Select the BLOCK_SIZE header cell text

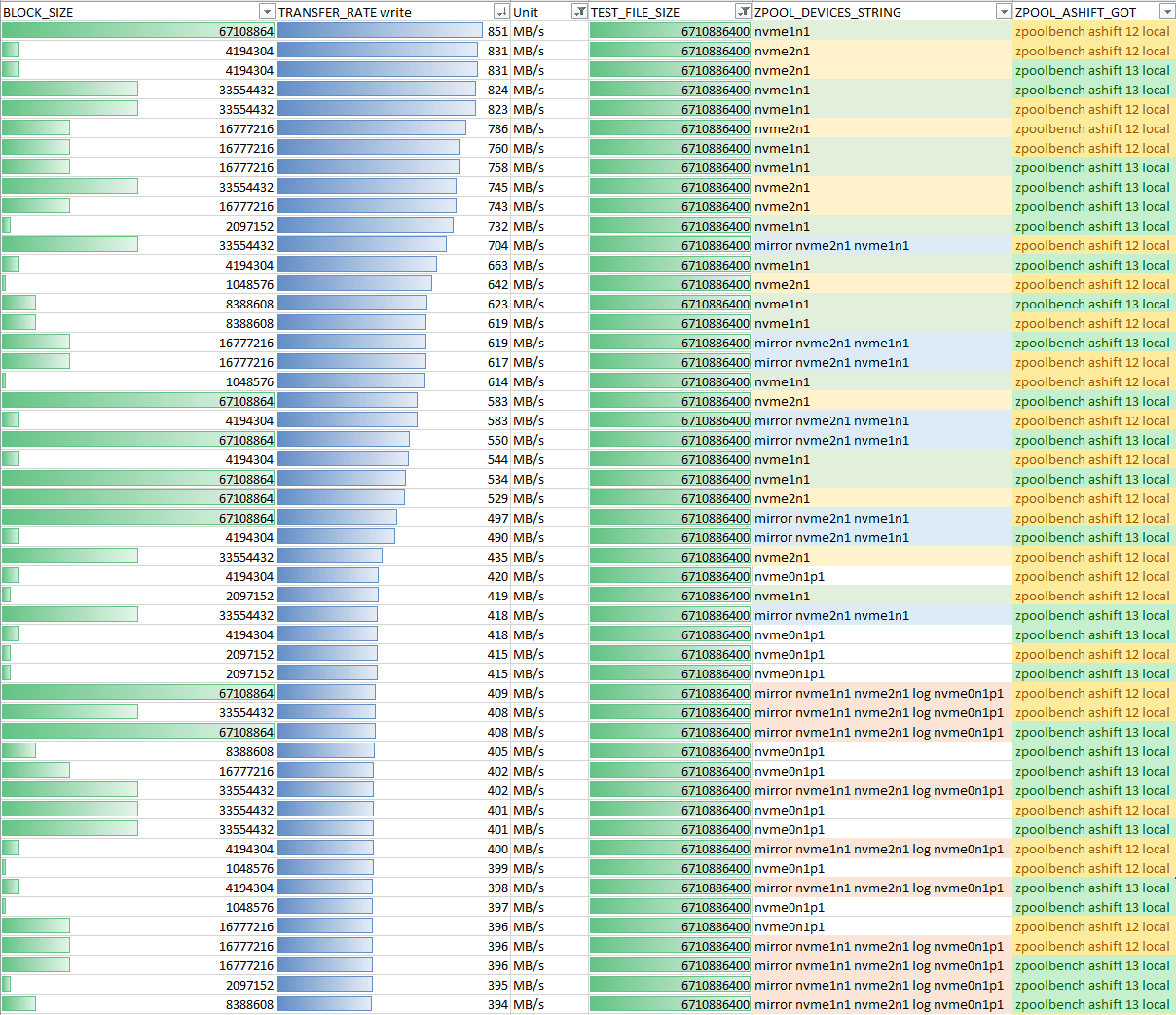coord(39,12)
